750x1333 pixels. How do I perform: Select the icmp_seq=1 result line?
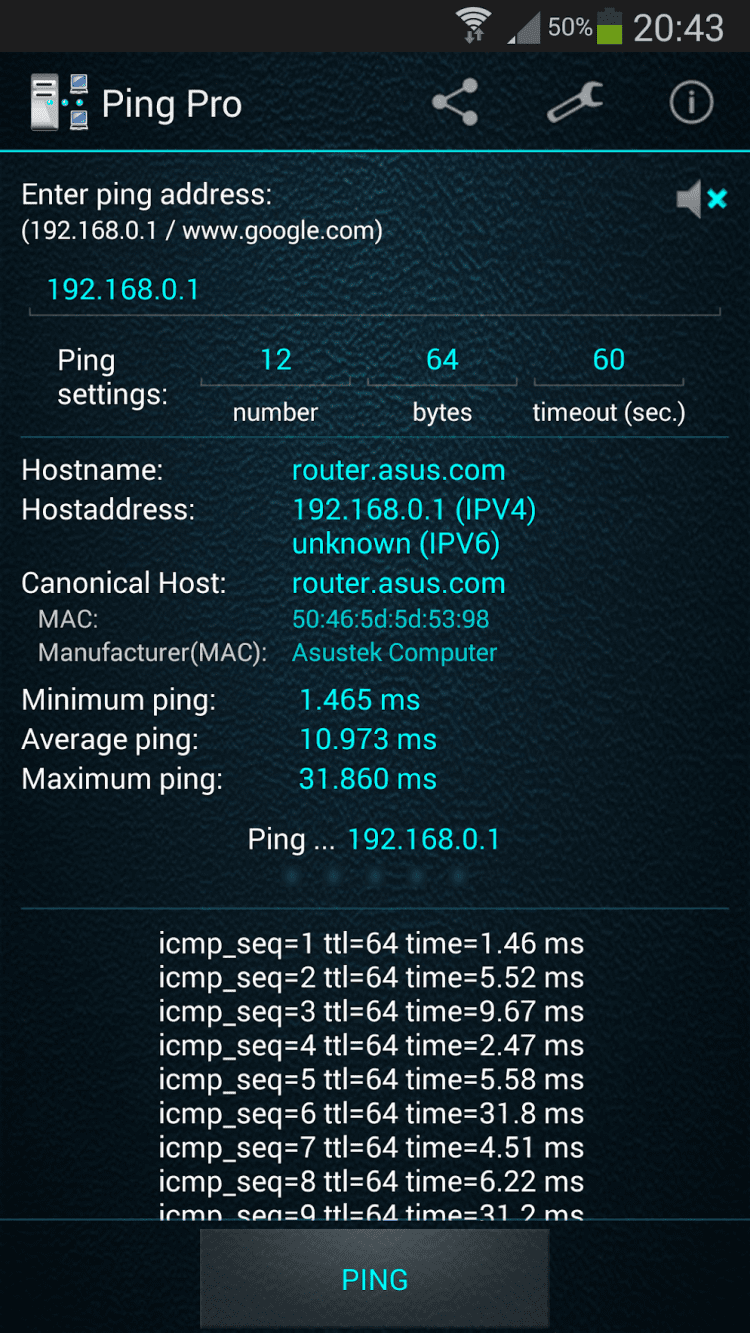point(371,943)
